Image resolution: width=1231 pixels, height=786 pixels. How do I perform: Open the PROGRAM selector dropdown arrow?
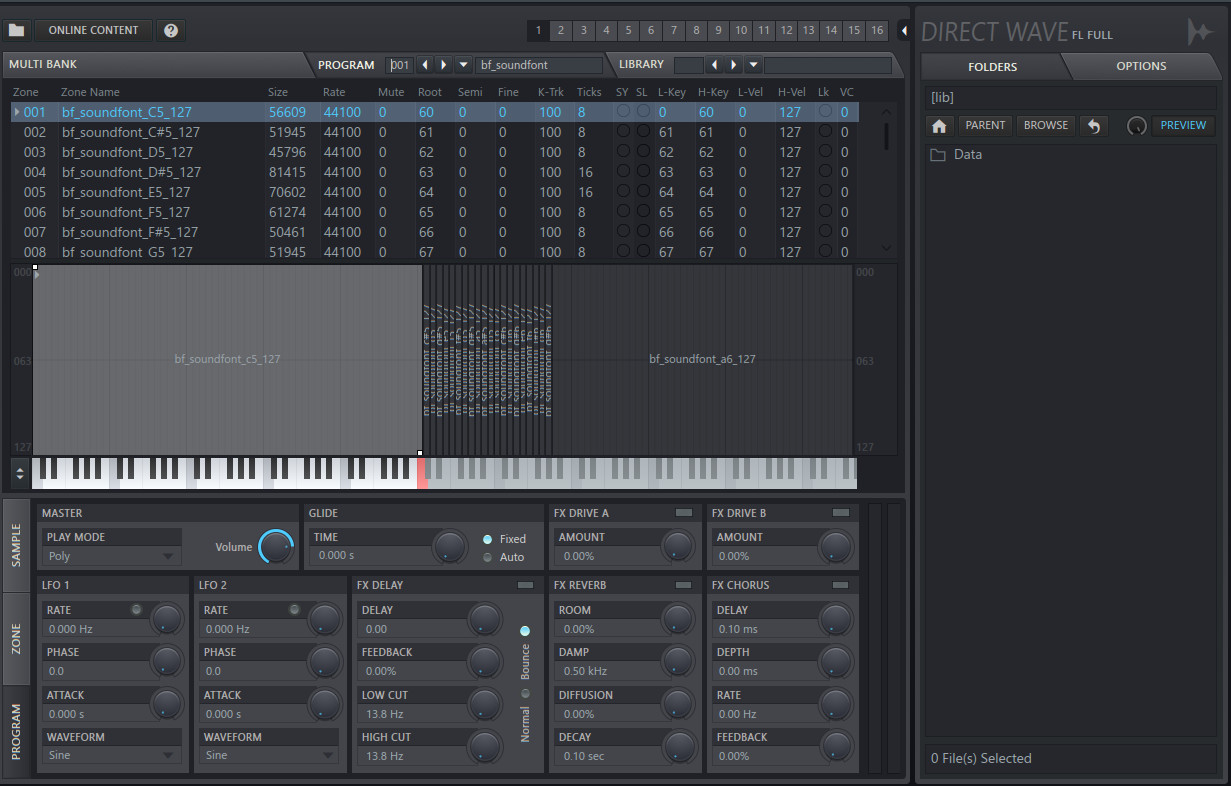click(x=463, y=64)
